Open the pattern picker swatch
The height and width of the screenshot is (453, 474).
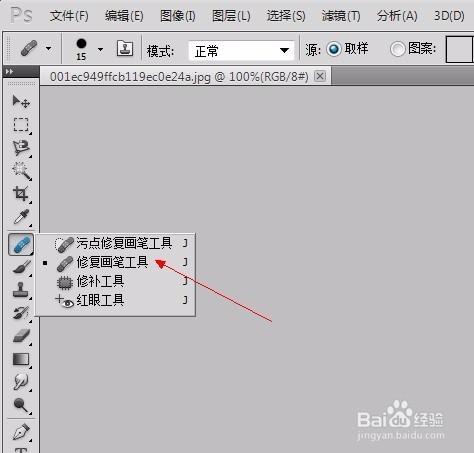pyautogui.click(x=459, y=49)
